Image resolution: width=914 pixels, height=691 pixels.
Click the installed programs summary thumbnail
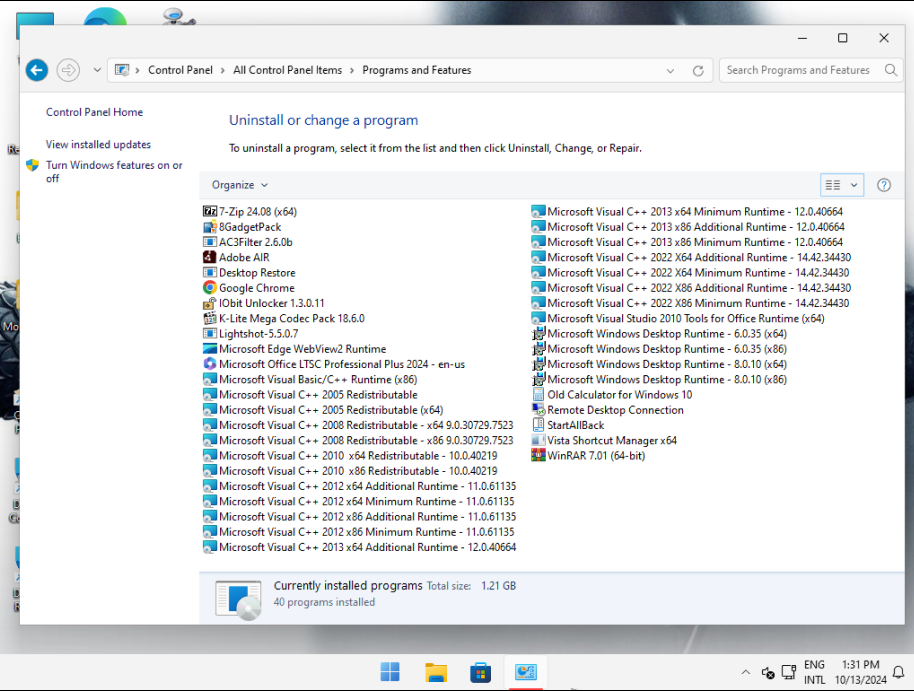(x=238, y=599)
